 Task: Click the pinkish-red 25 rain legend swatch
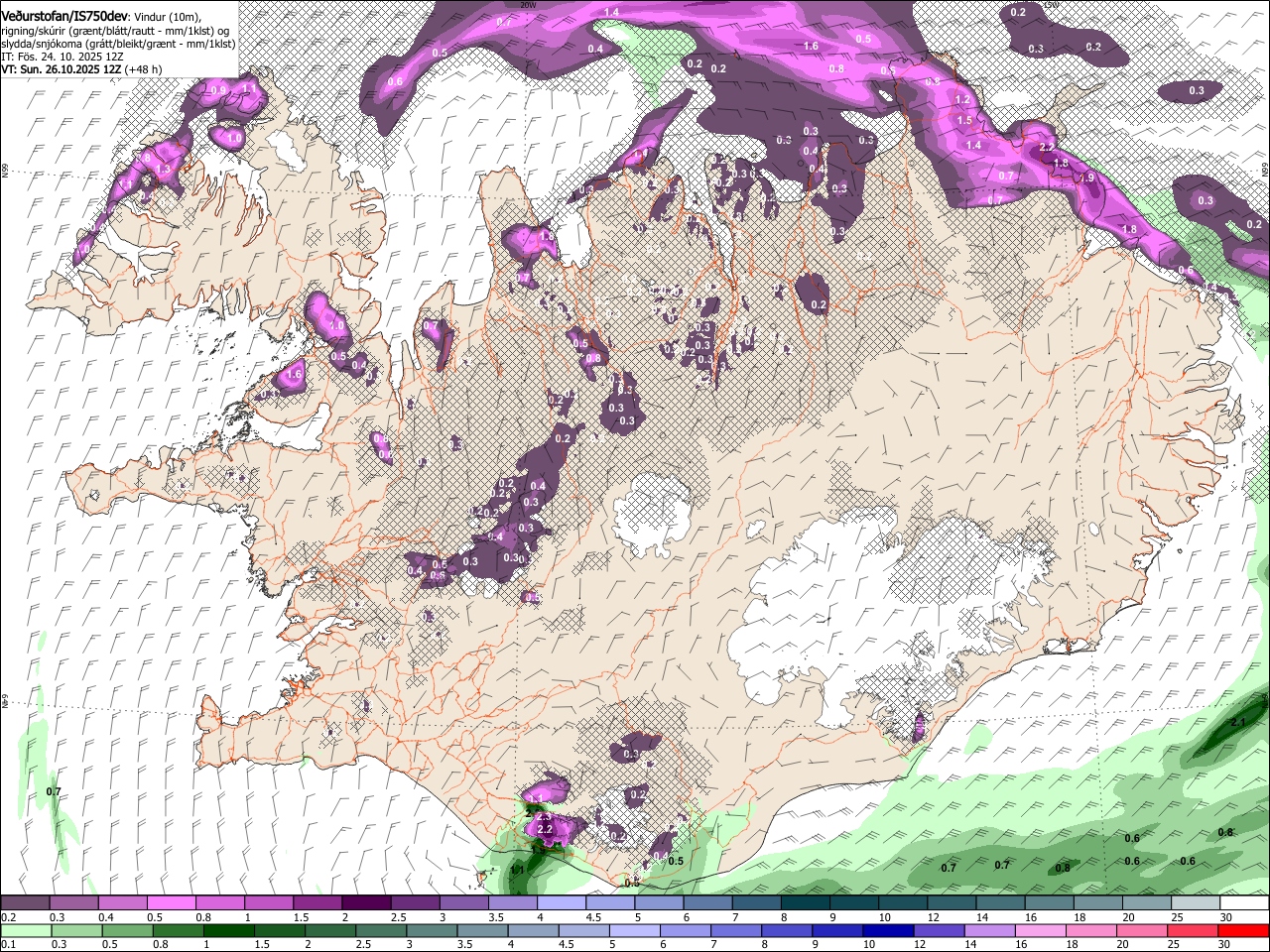click(1194, 930)
